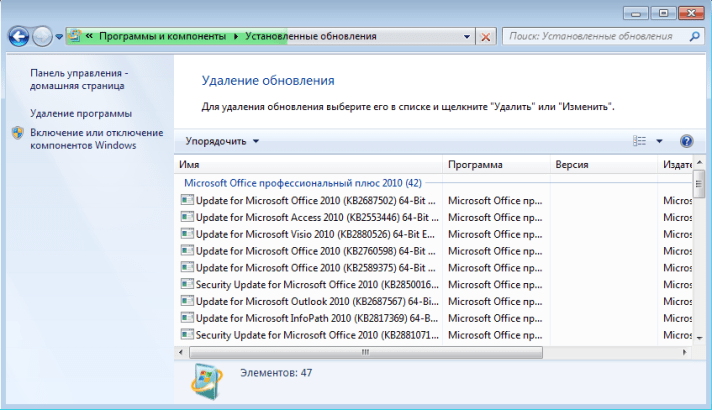Click the horizontal scrollbar left arrow
Image resolution: width=712 pixels, height=410 pixels.
(181, 352)
